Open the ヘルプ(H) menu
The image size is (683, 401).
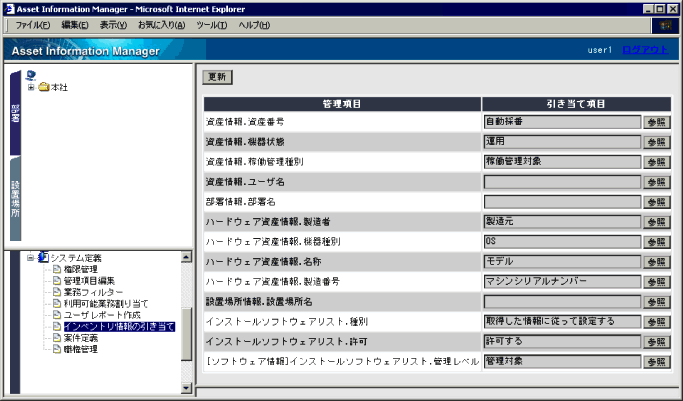point(254,25)
